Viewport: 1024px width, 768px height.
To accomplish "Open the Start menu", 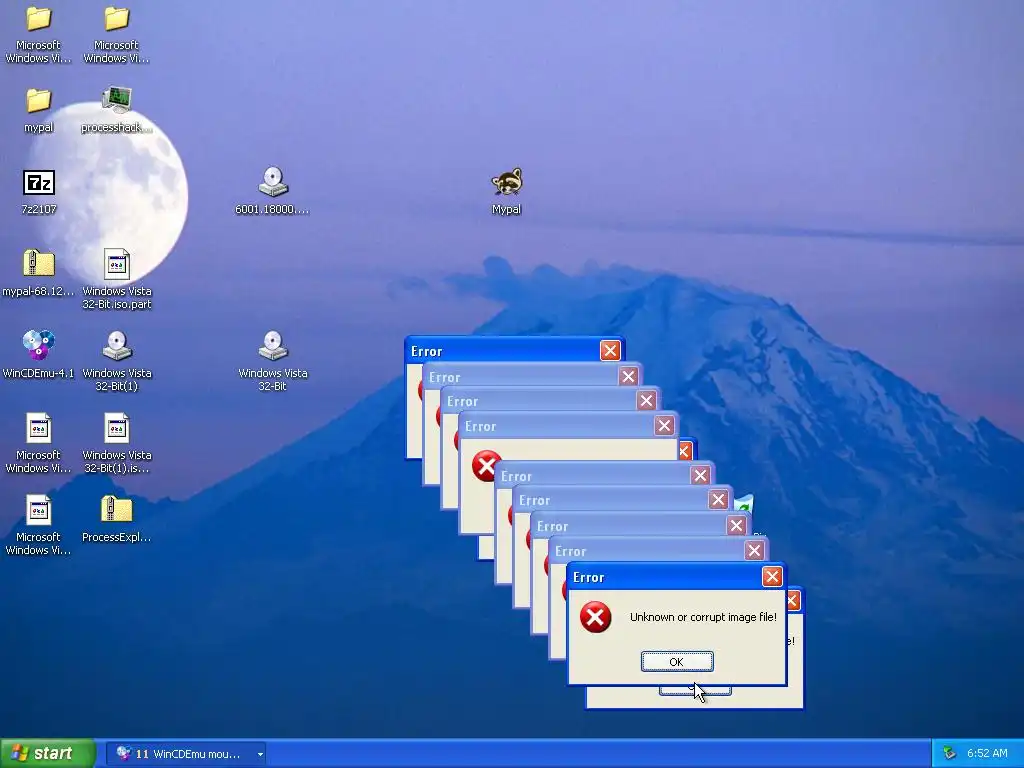I will click(x=48, y=754).
